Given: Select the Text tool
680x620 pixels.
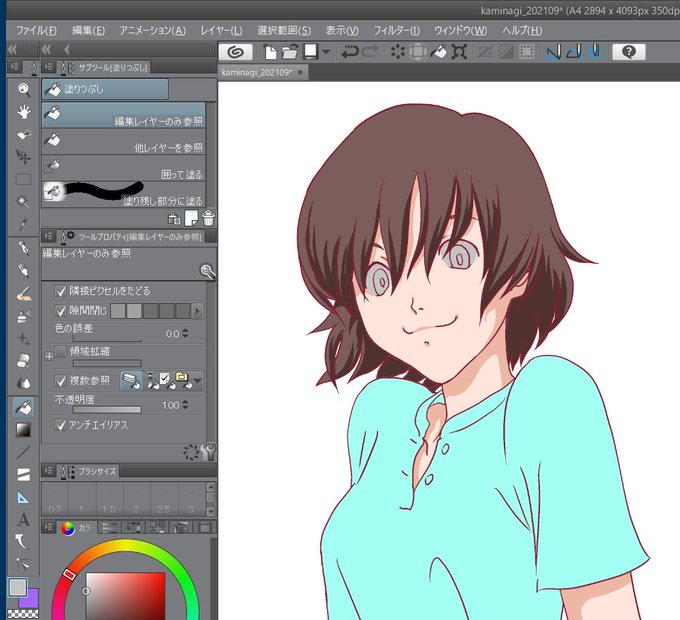Looking at the screenshot, I should (x=23, y=519).
